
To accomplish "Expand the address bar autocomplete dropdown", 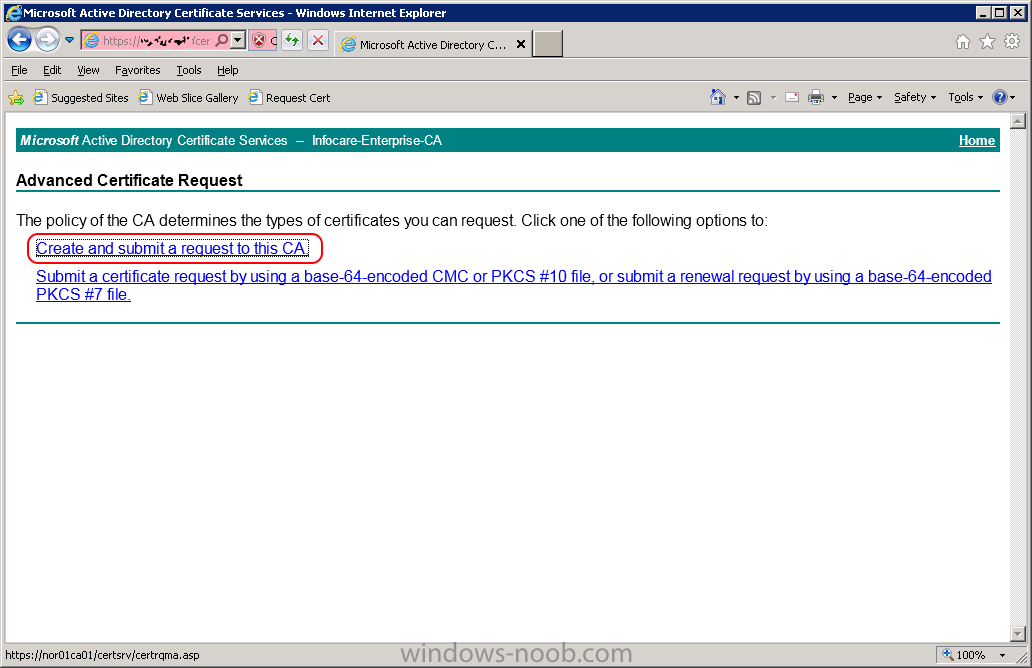I will pos(238,40).
